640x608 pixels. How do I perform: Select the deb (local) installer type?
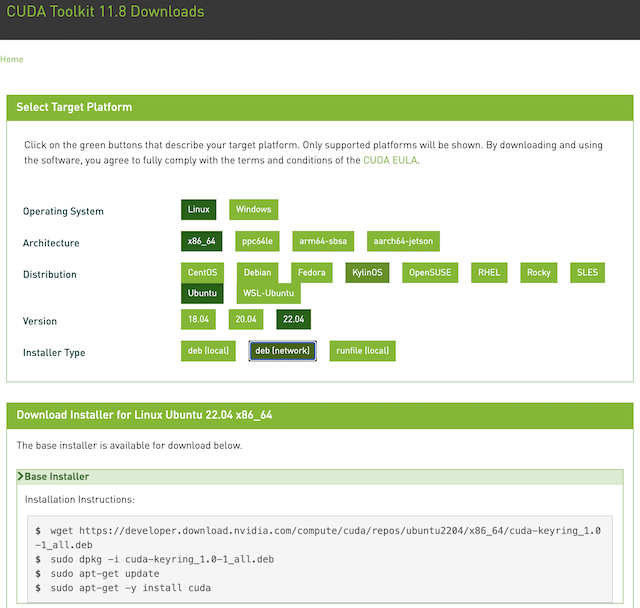(x=208, y=351)
